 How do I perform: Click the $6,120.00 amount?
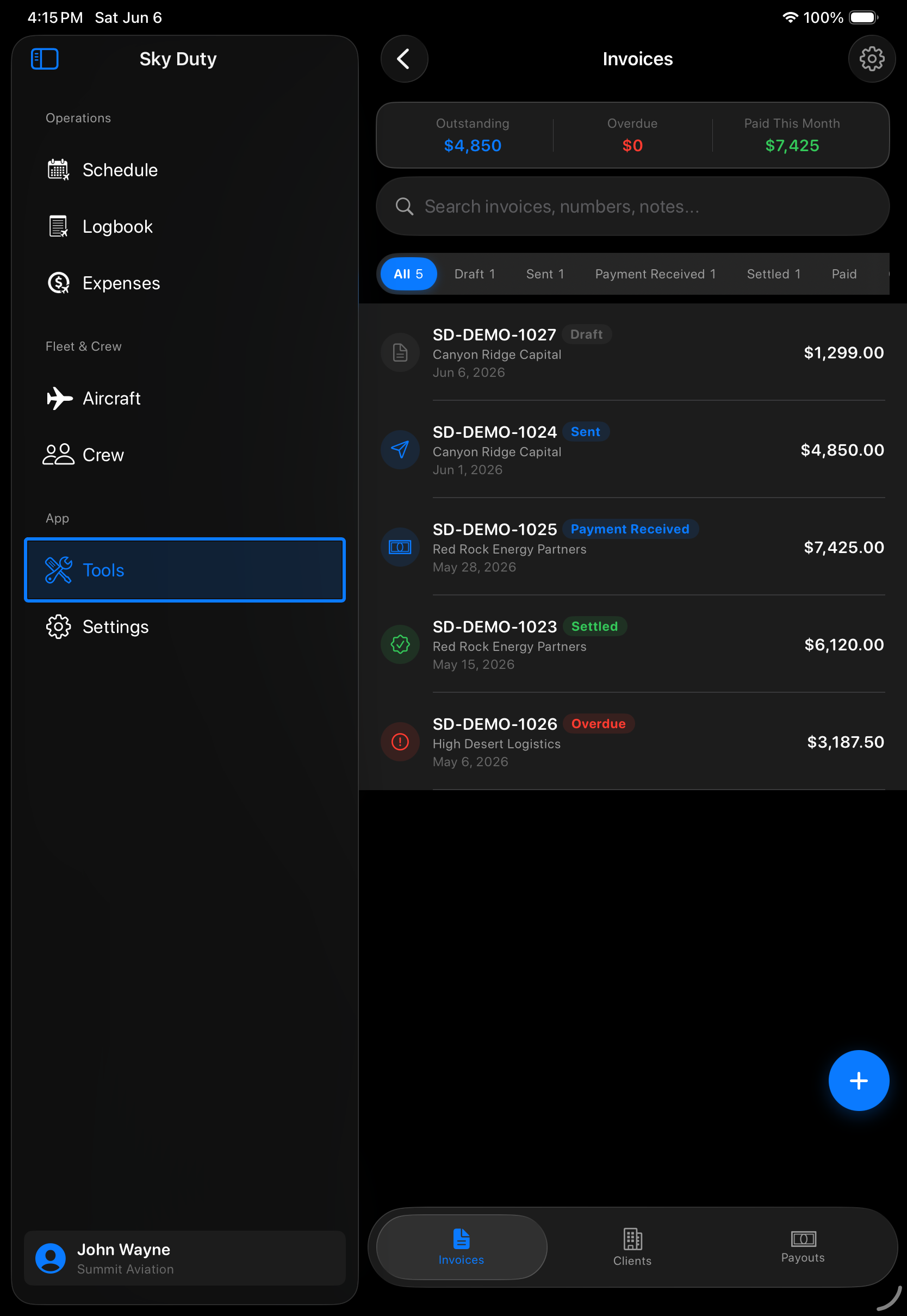click(844, 644)
